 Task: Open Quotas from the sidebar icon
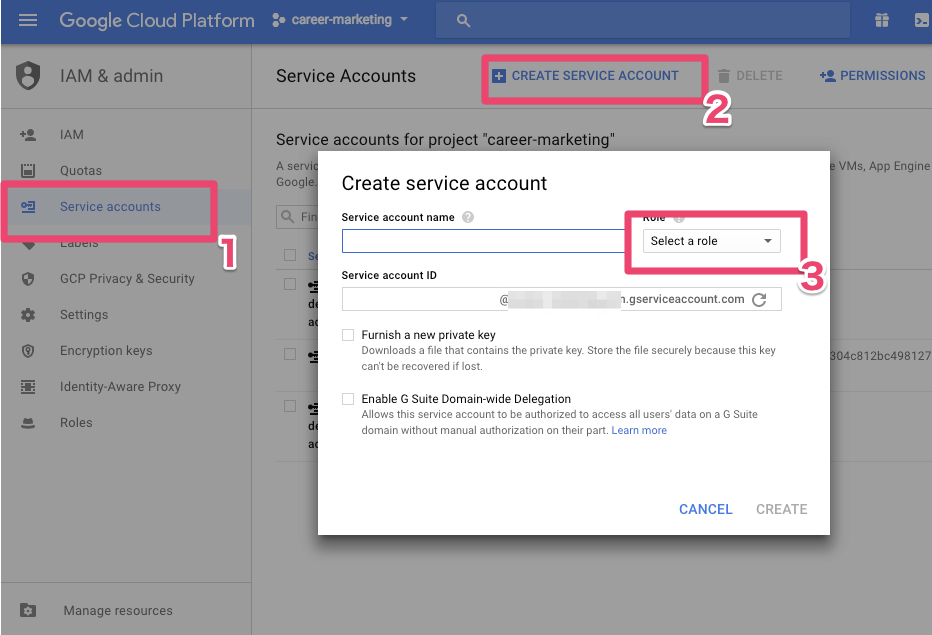pyautogui.click(x=26, y=170)
